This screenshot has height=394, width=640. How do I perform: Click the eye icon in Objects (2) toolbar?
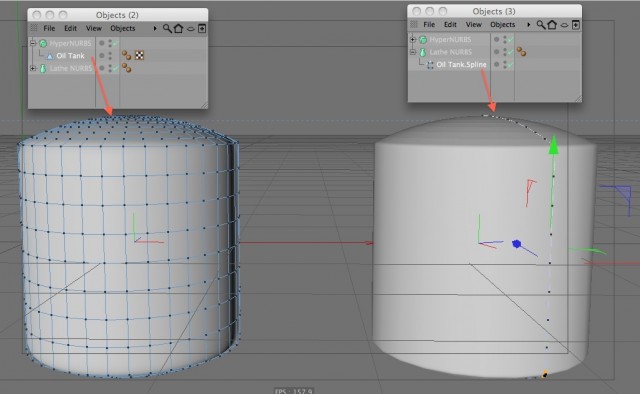[x=191, y=29]
